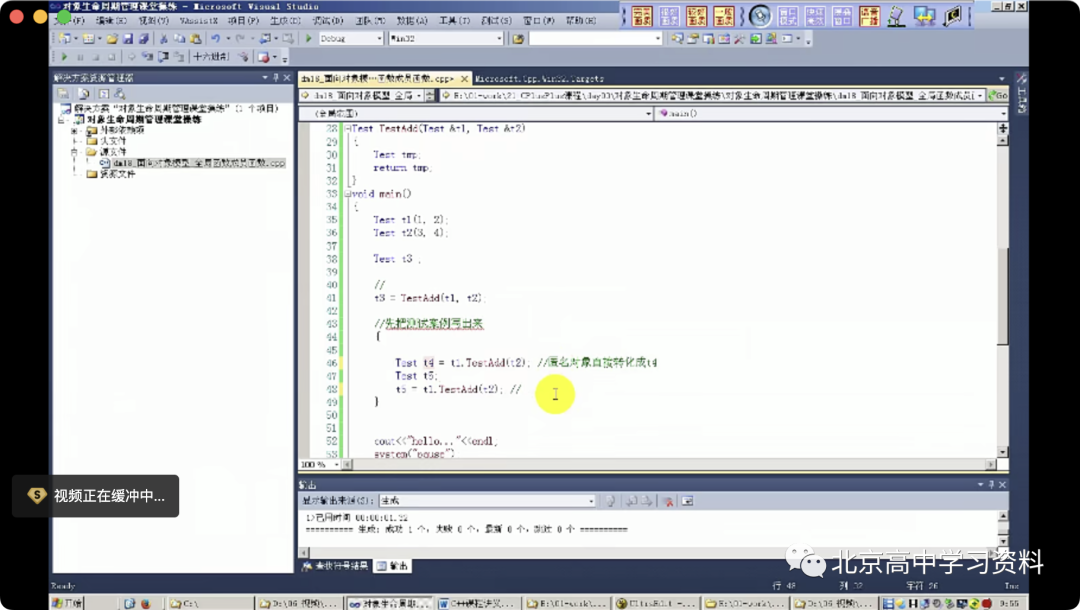Click the green Start Debugging arrow
Viewport: 1080px width, 610px height.
309,39
